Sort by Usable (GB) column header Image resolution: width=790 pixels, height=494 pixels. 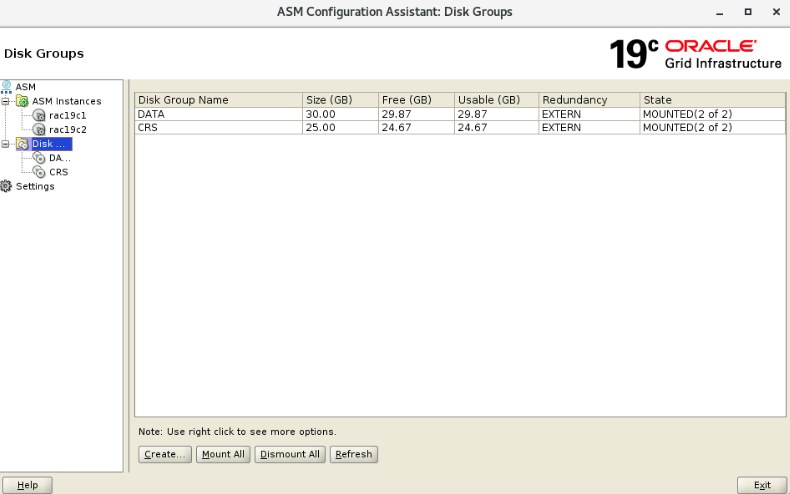[496, 100]
